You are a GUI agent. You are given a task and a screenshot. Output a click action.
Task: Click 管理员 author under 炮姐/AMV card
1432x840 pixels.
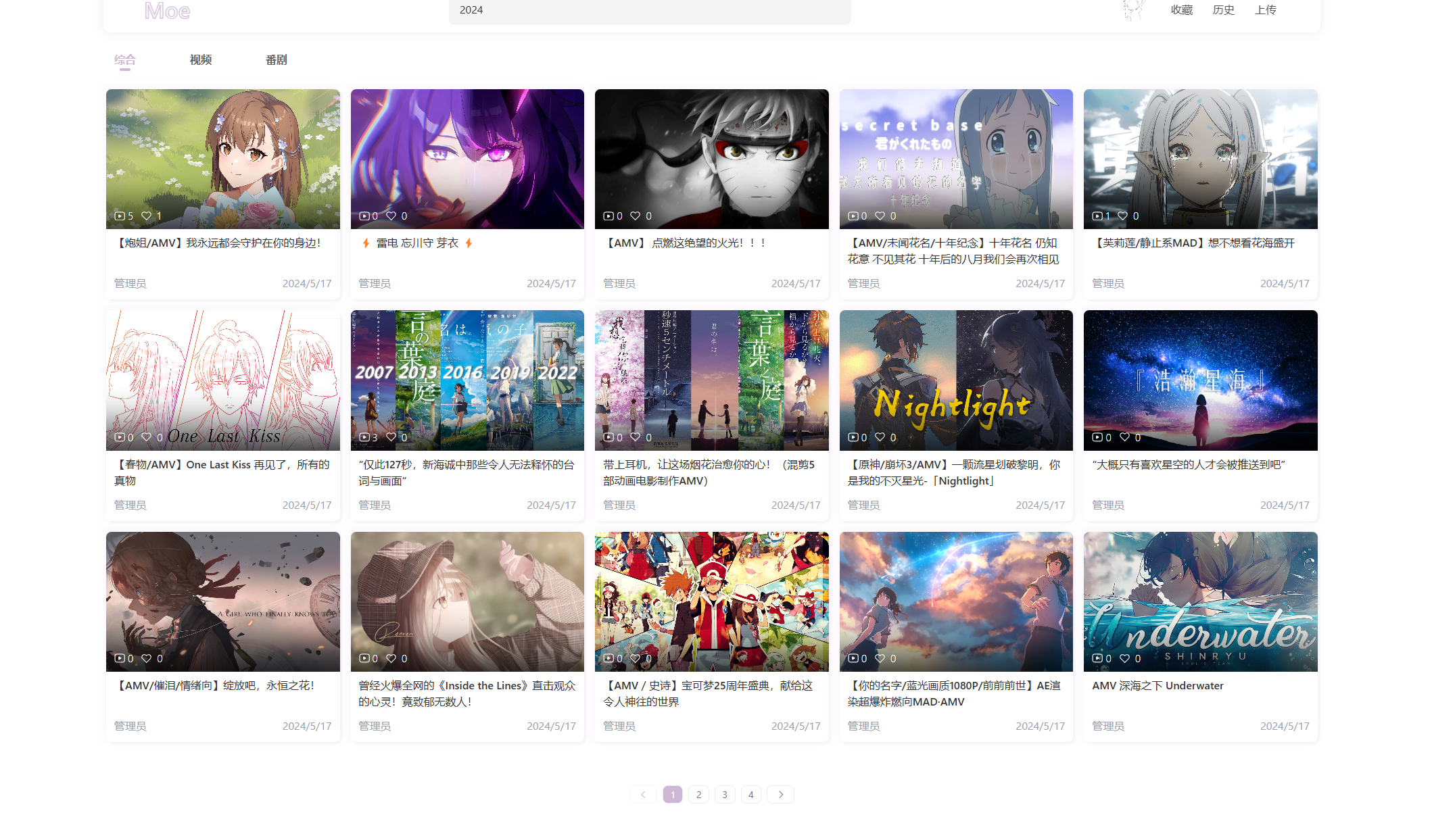coord(130,284)
